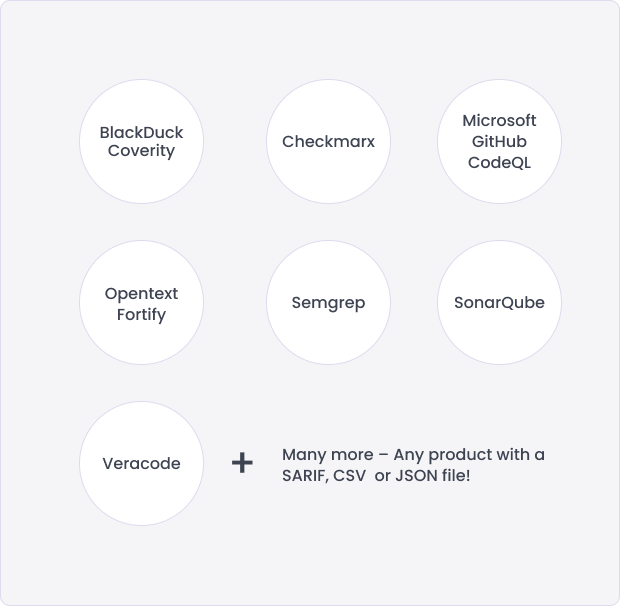Click the plus icon beside Veracode
The width and height of the screenshot is (620, 606).
pyautogui.click(x=242, y=463)
